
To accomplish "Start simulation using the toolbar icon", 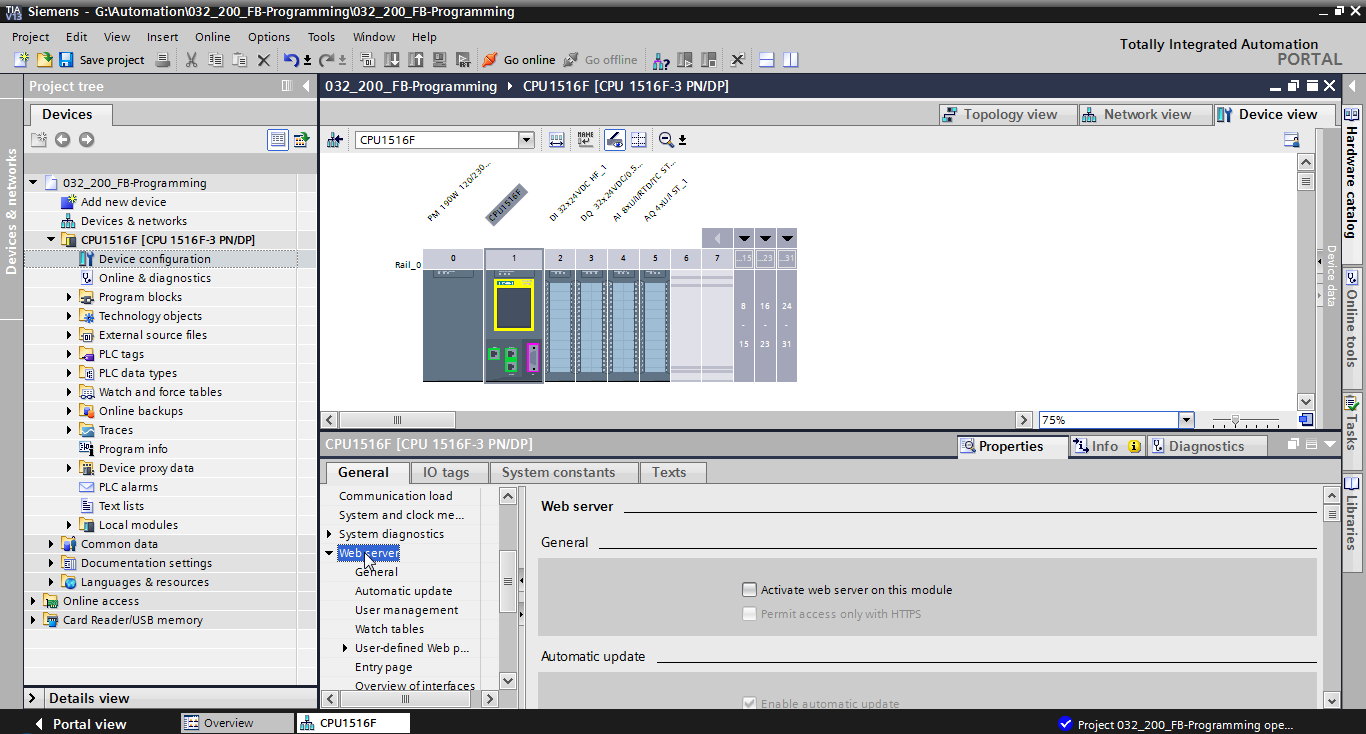I will point(439,60).
